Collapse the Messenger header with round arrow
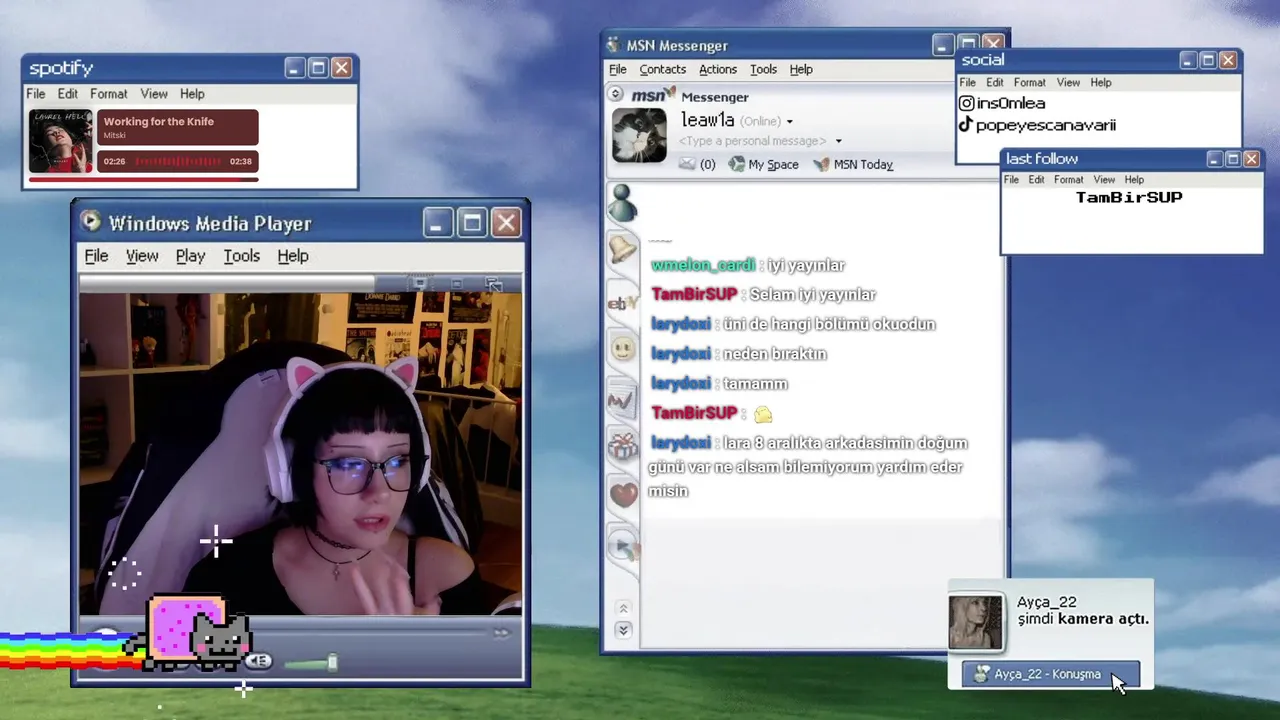Image resolution: width=1280 pixels, height=720 pixels. pyautogui.click(x=616, y=94)
